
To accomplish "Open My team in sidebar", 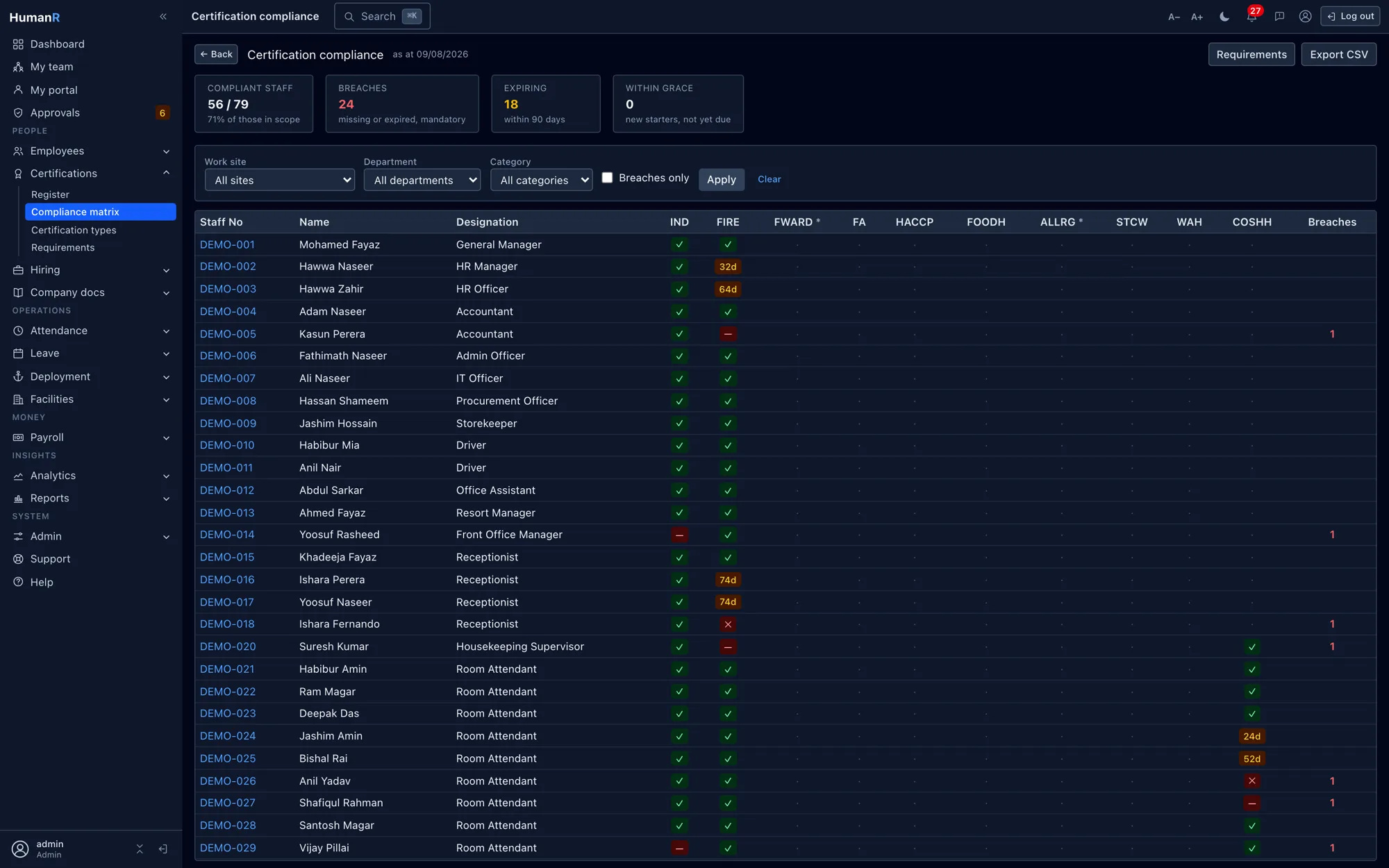I will pos(91,67).
